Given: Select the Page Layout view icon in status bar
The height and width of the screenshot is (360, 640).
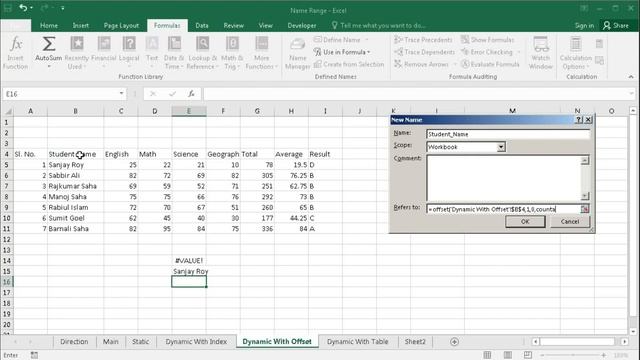Looking at the screenshot, I should coord(507,355).
